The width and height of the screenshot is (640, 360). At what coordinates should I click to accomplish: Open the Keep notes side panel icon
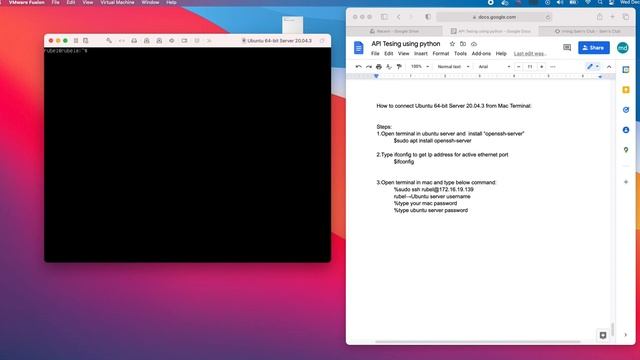[626, 90]
